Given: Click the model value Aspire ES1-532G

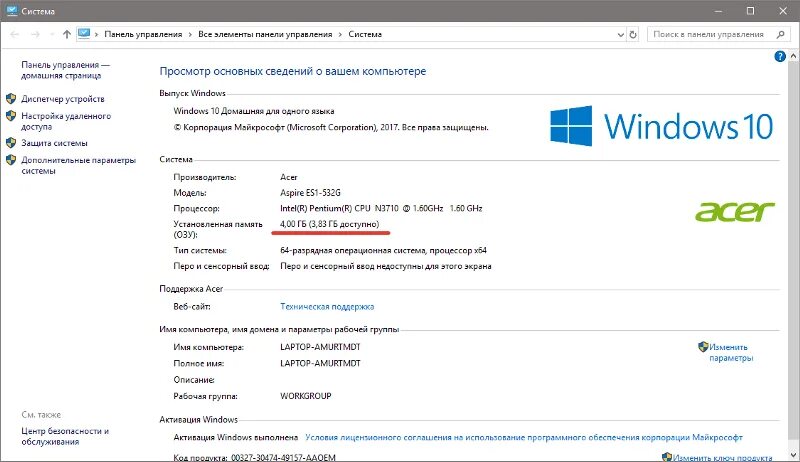Looking at the screenshot, I should (310, 193).
